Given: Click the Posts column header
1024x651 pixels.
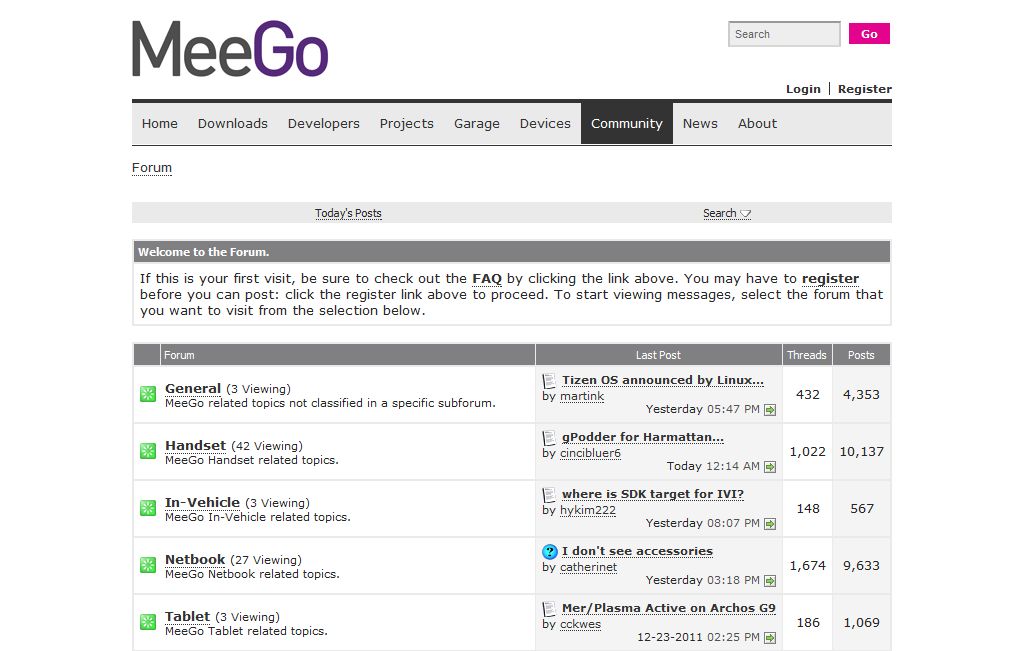Looking at the screenshot, I should 861,355.
